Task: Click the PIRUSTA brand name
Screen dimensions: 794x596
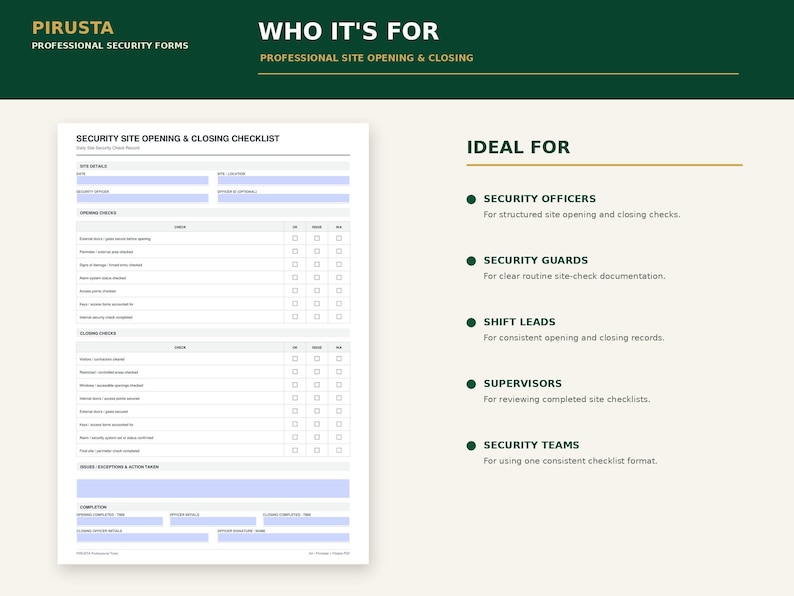Action: 73,28
